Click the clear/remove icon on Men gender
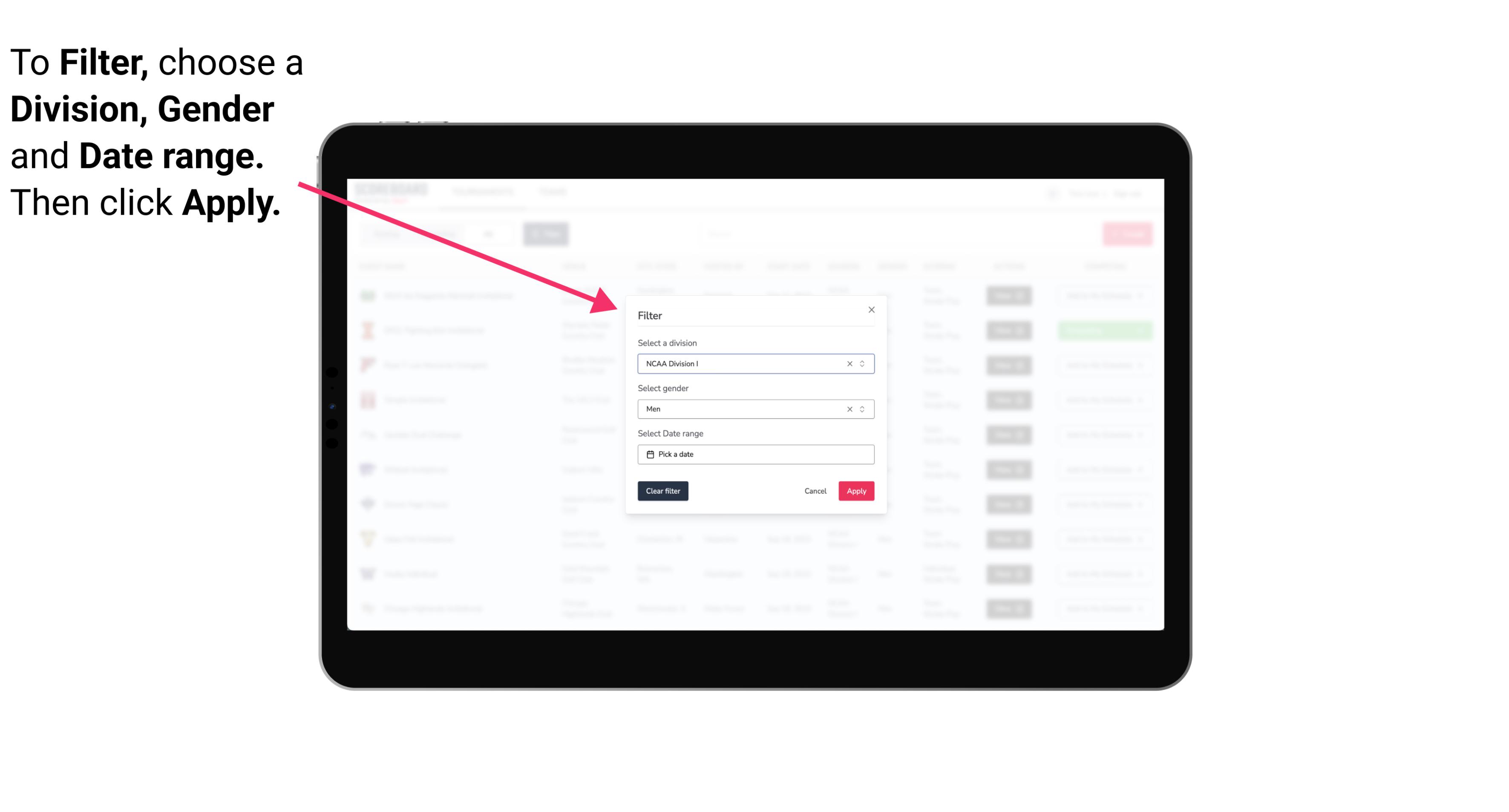This screenshot has height=812, width=1509. click(x=848, y=409)
